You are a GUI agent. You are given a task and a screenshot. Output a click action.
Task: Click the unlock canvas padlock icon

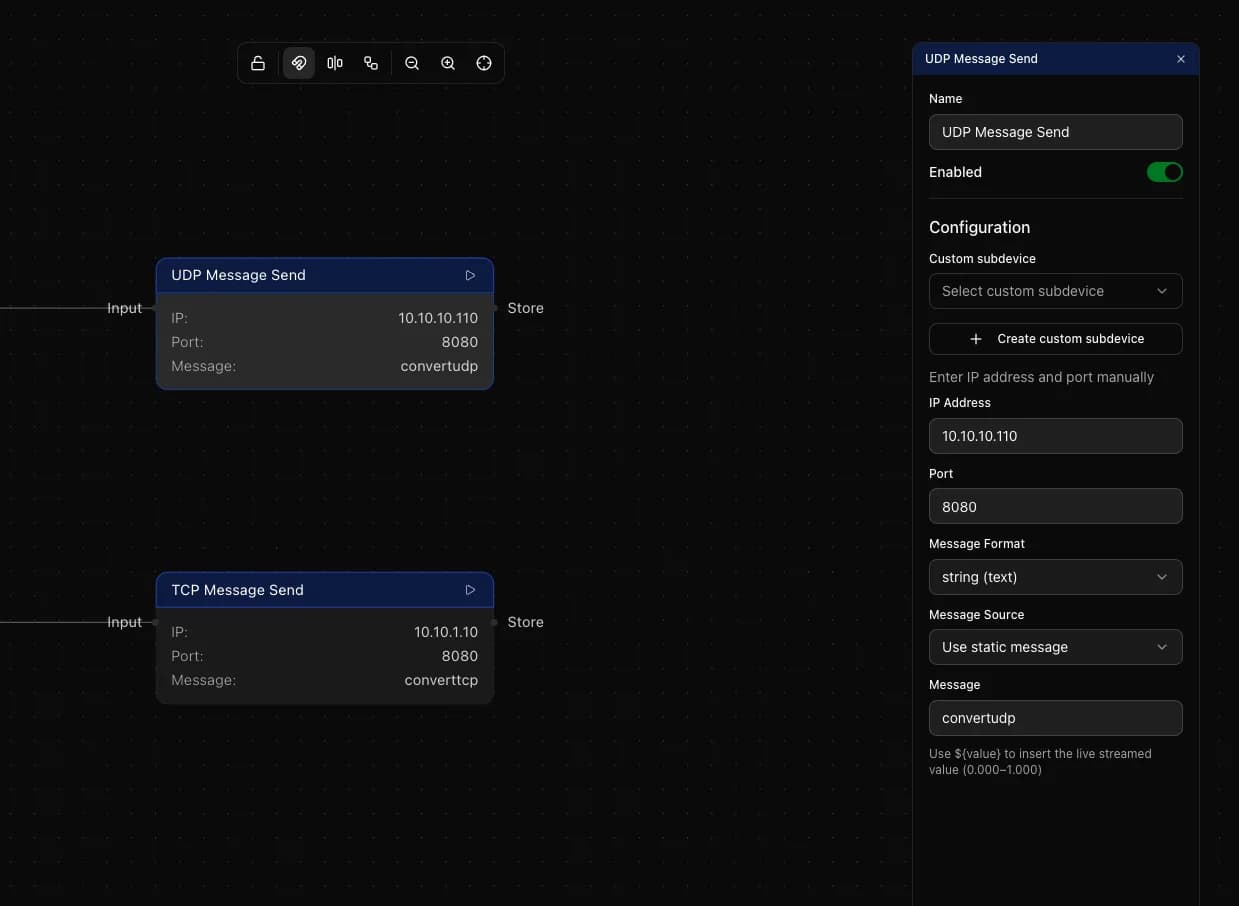click(258, 63)
